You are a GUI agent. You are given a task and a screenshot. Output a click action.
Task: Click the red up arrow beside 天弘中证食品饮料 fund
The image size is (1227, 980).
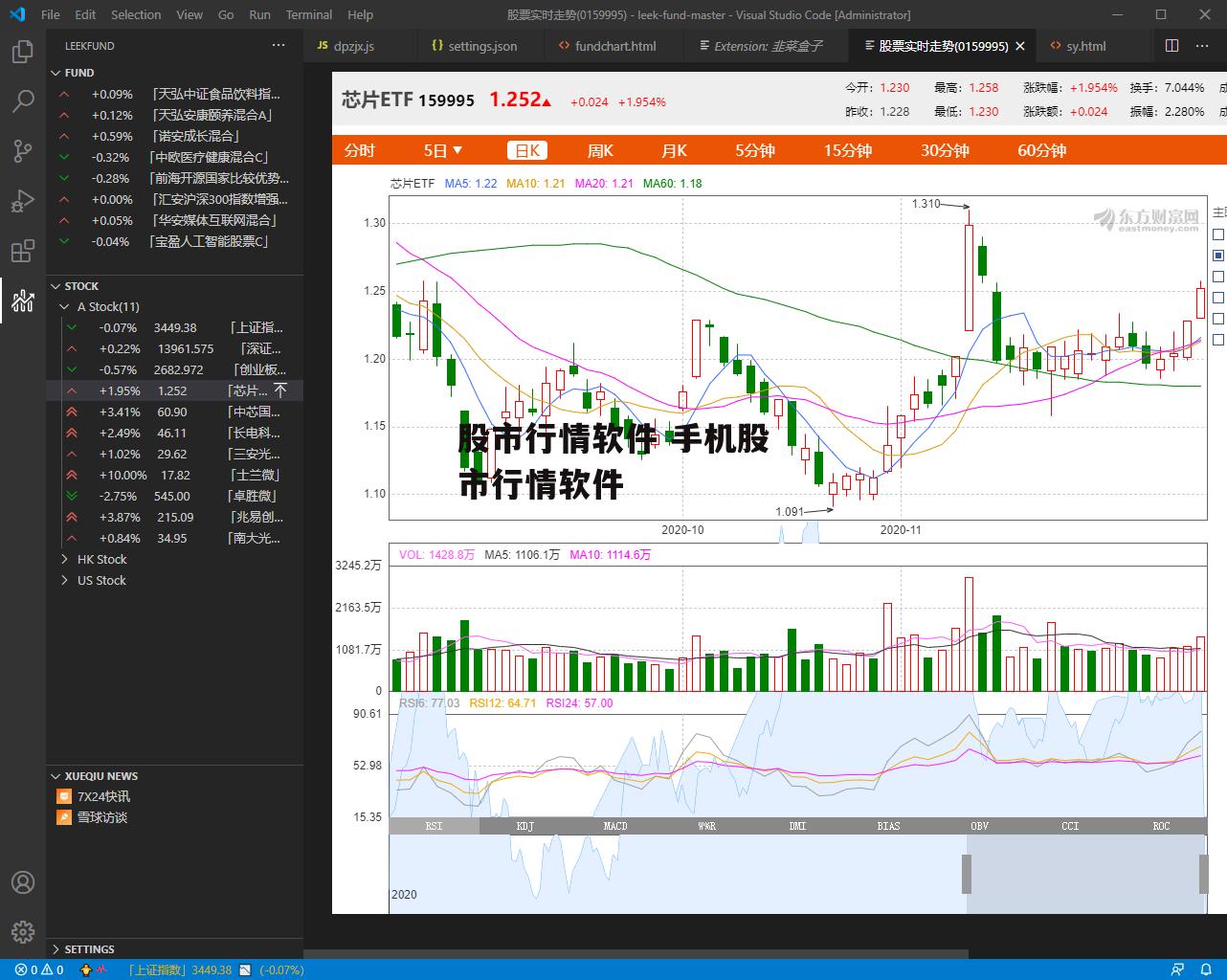click(x=64, y=94)
